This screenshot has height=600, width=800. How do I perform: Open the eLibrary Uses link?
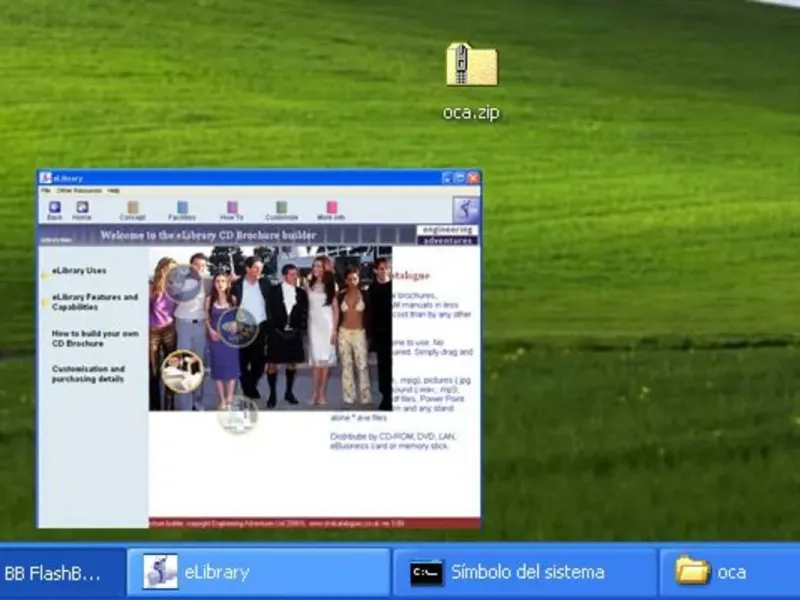[79, 271]
